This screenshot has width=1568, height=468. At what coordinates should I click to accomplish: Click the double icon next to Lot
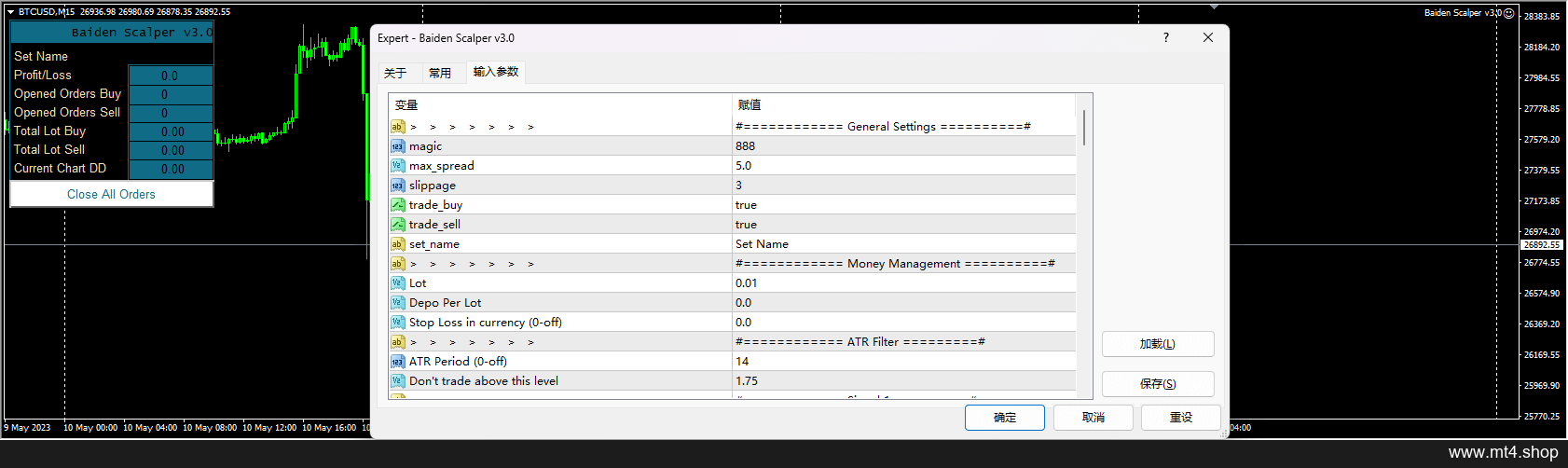coord(398,283)
